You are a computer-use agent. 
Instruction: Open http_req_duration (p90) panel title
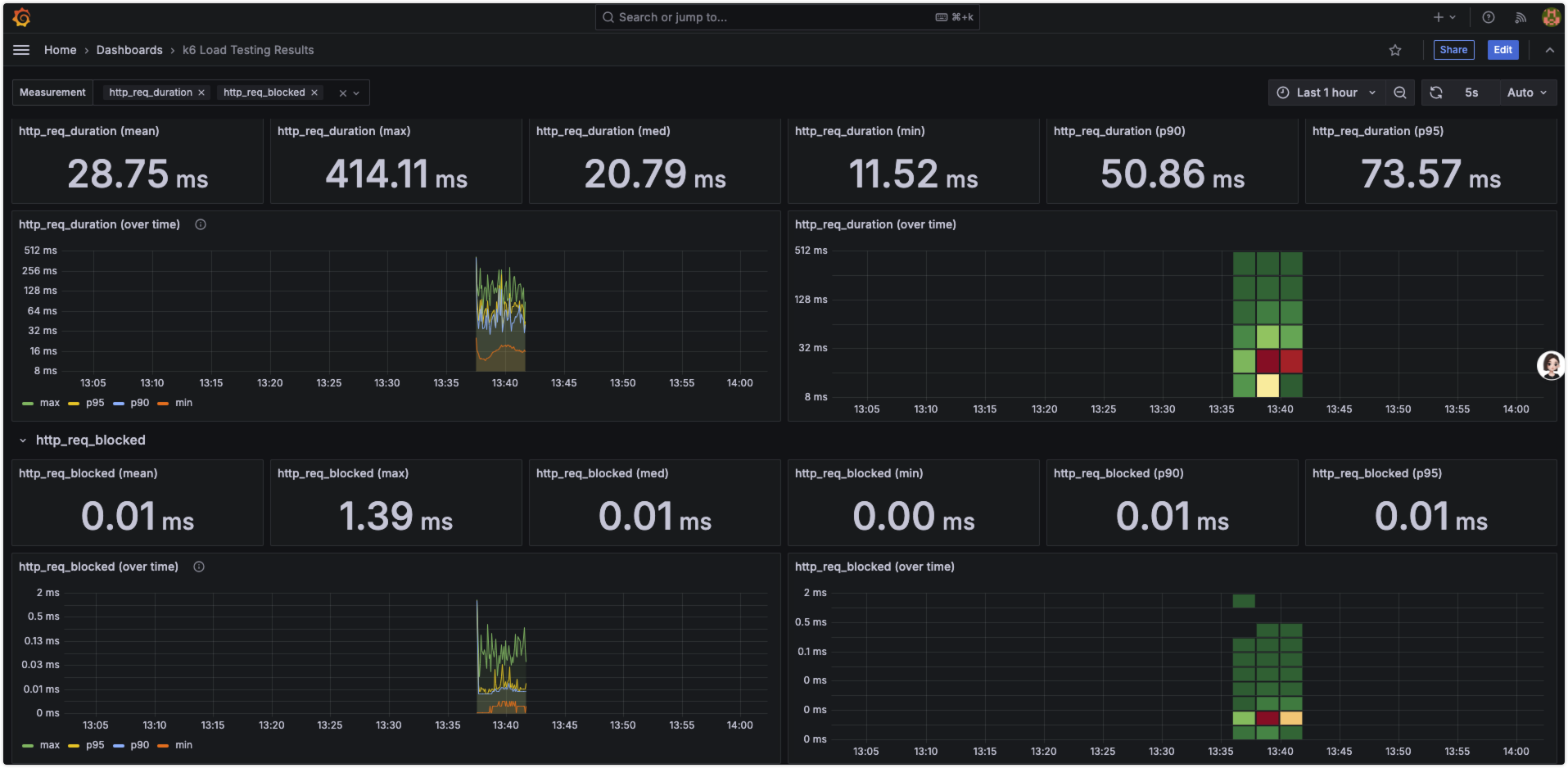coord(1119,131)
